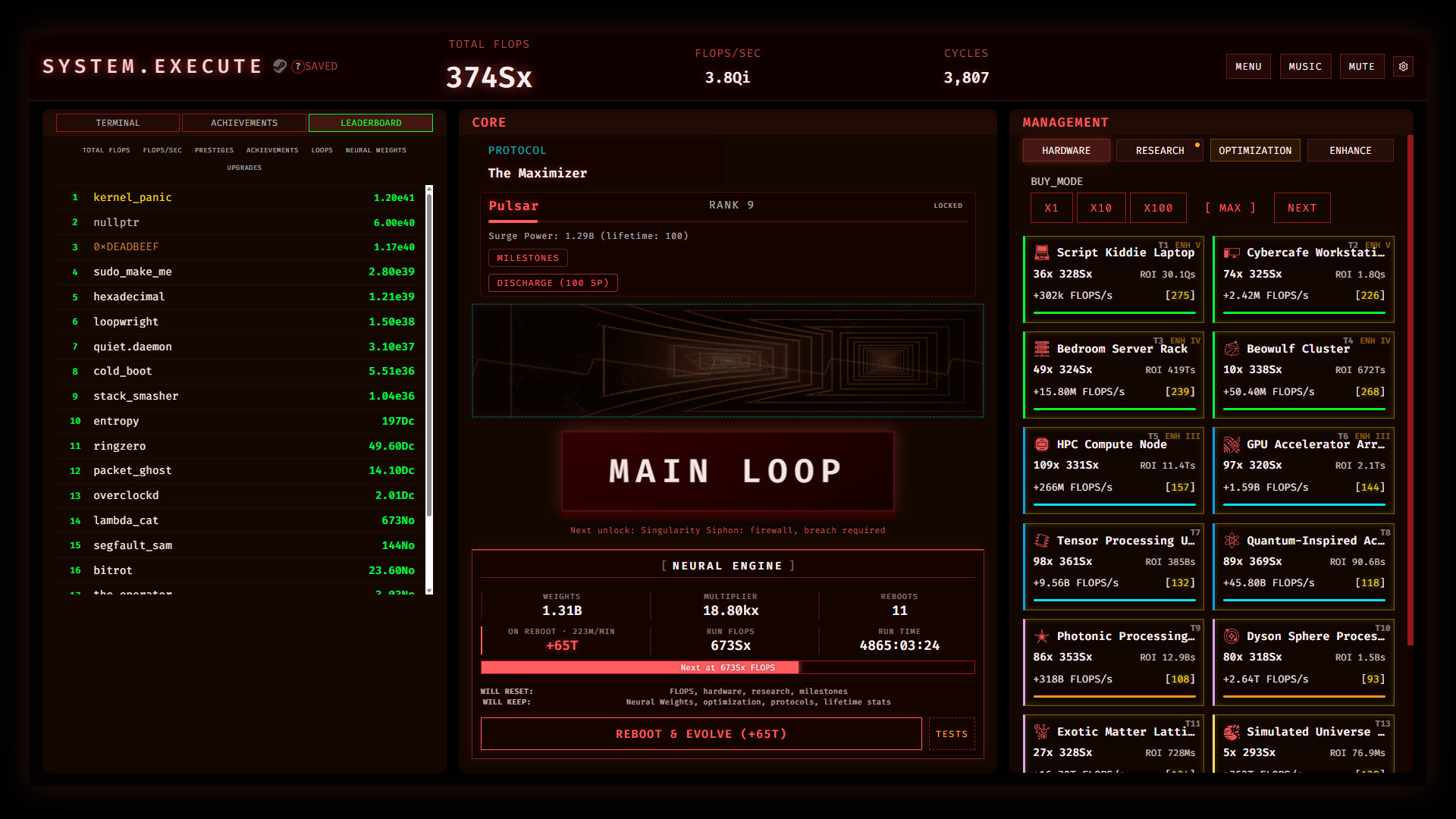Screen dimensions: 1456x819
Task: Select the NEXT buy mode
Action: tap(1302, 208)
